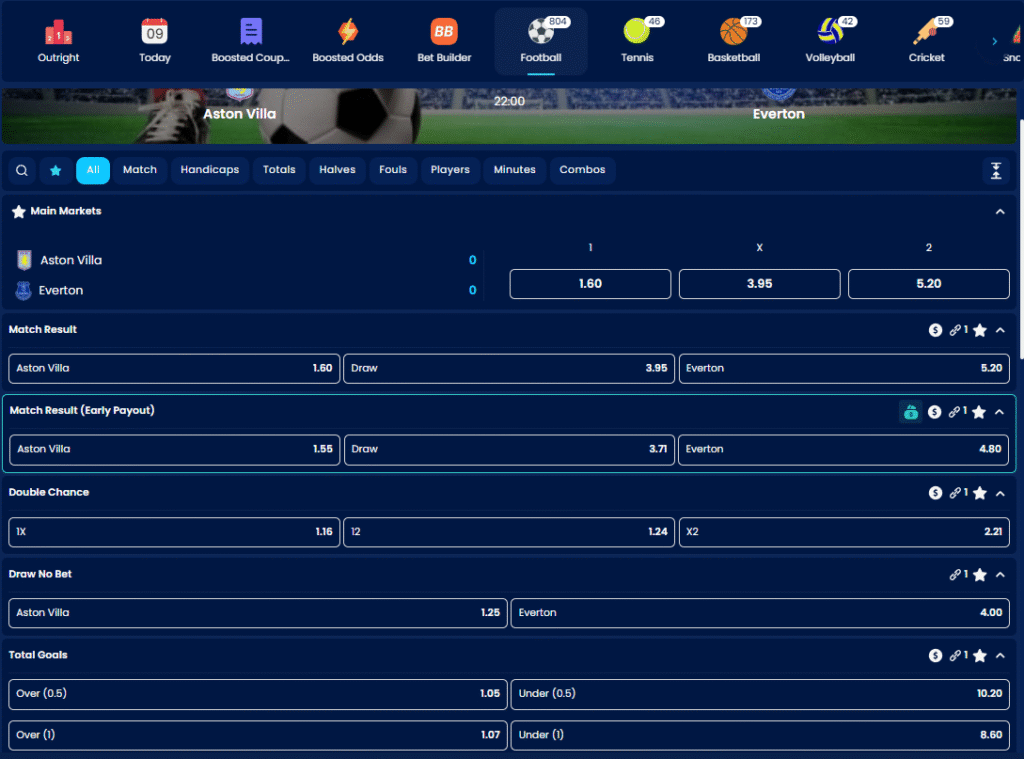
Task: Collapse the Main Markets section
Action: [x=1000, y=212]
